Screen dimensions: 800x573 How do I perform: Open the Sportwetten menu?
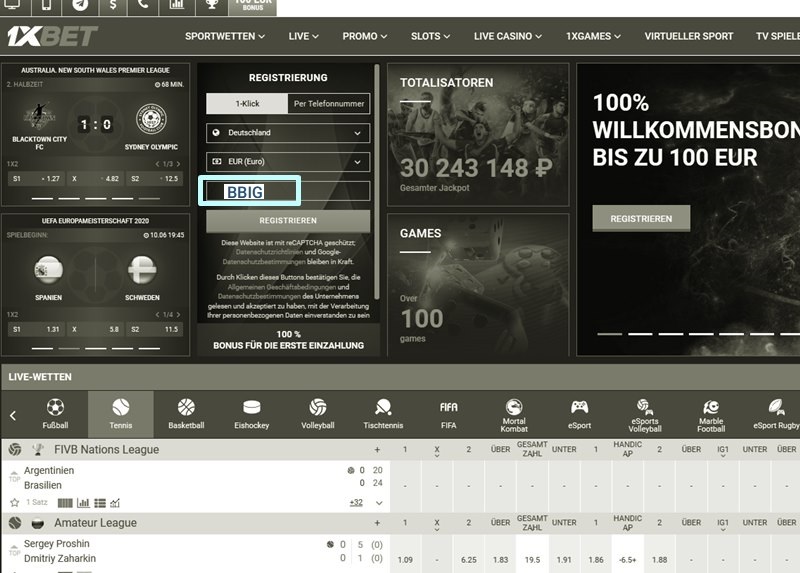pos(225,36)
